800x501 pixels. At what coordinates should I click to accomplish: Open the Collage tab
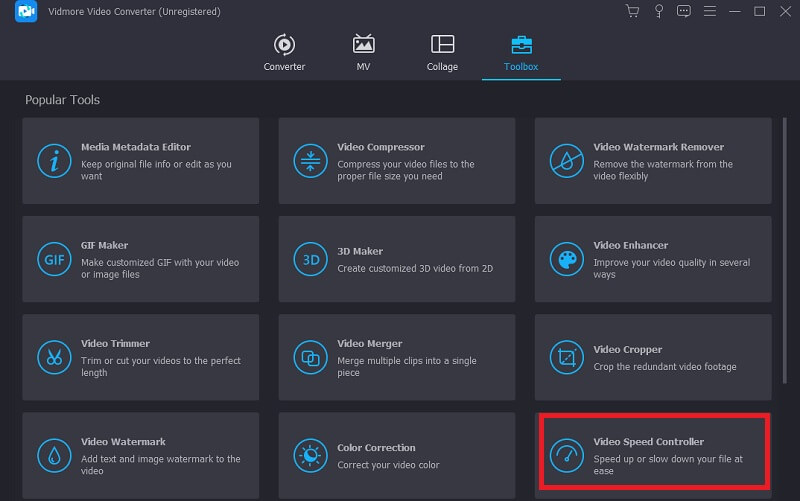[x=442, y=53]
